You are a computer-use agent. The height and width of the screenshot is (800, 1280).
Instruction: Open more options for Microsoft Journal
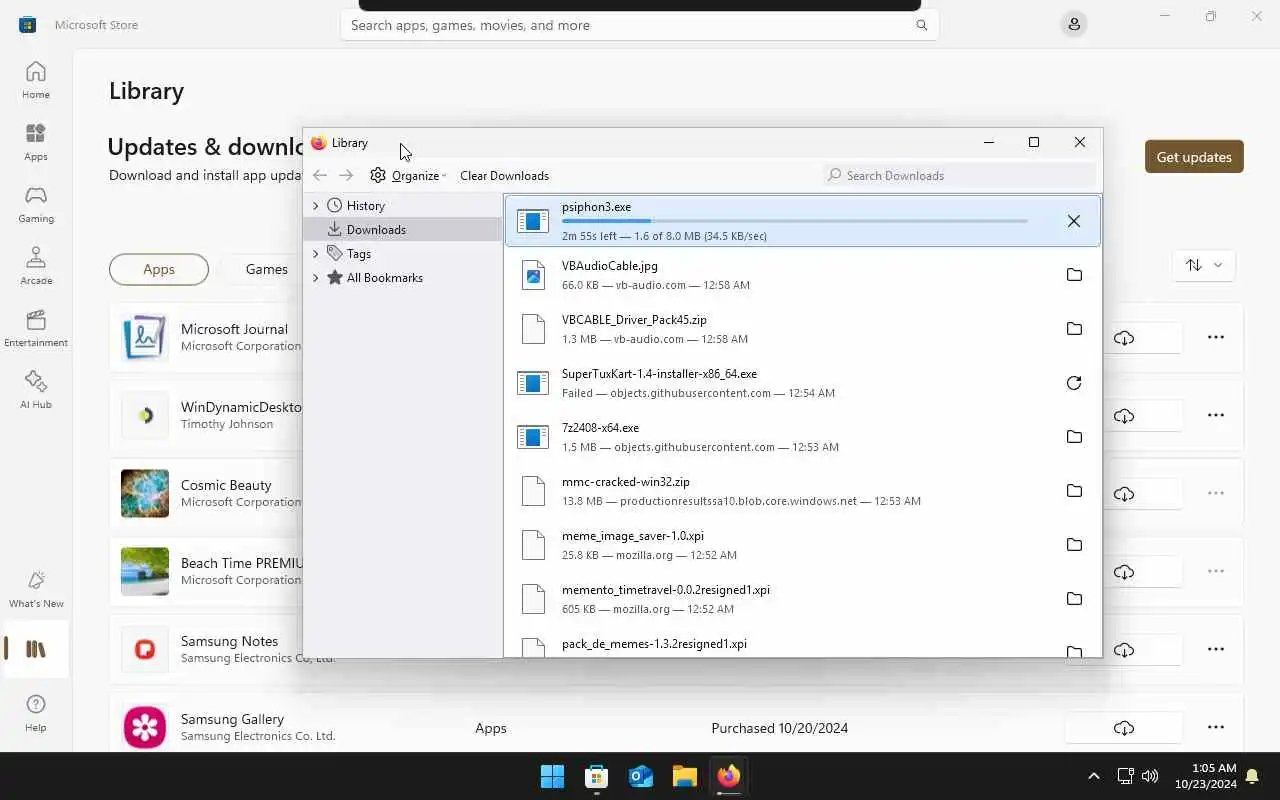(1216, 337)
